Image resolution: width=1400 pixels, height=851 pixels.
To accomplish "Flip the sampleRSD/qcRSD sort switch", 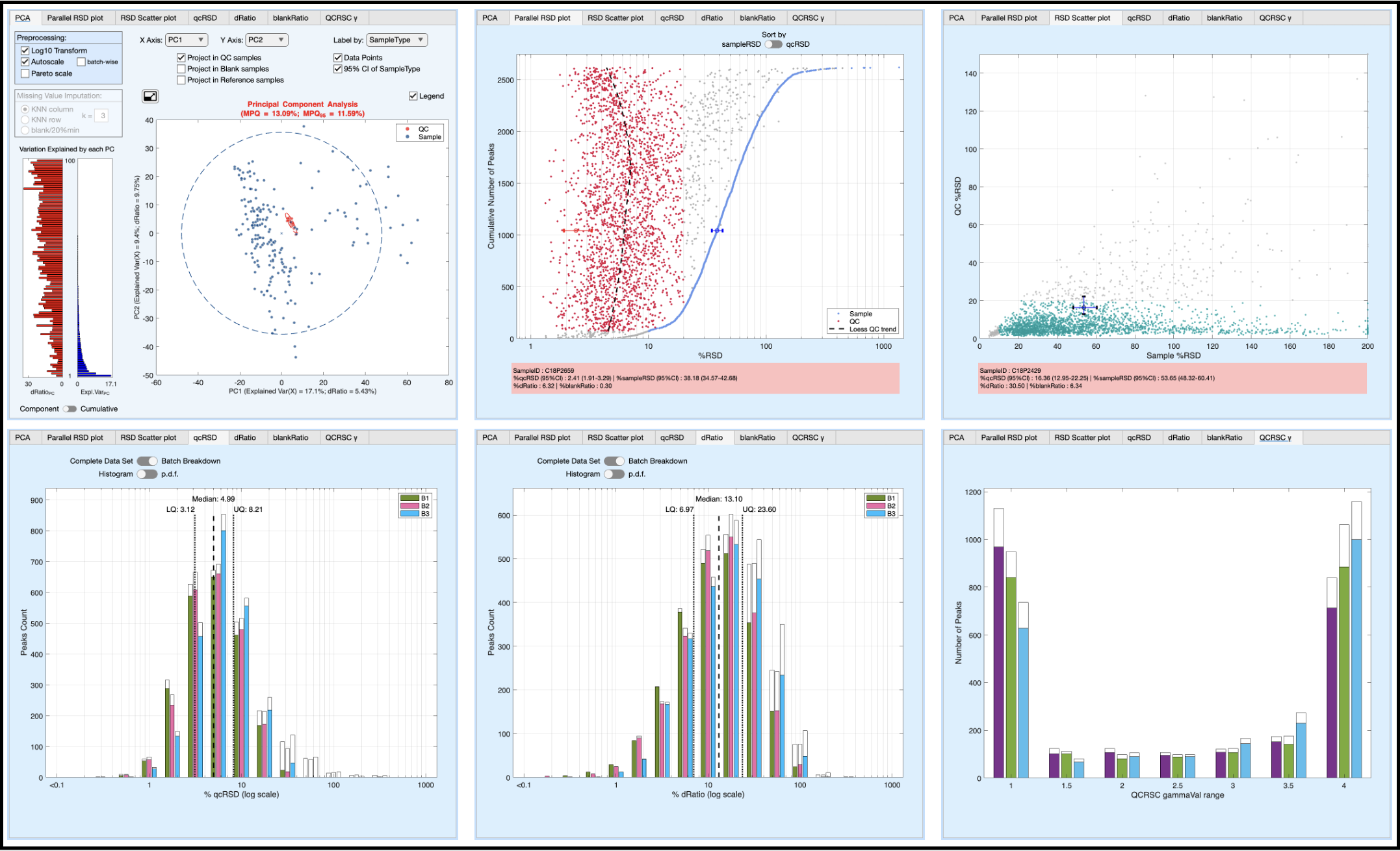I will [x=773, y=44].
